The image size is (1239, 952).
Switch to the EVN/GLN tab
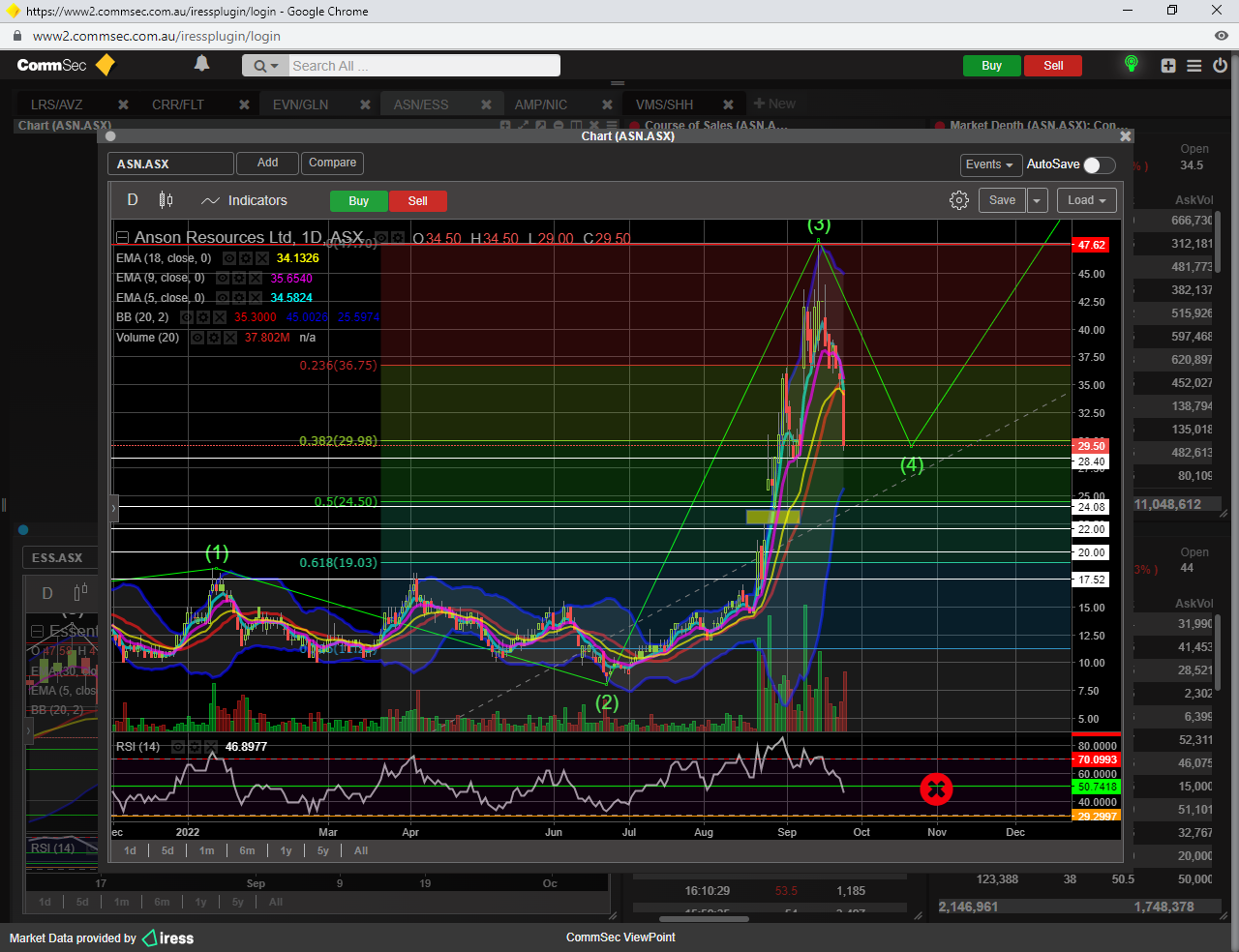pos(300,104)
